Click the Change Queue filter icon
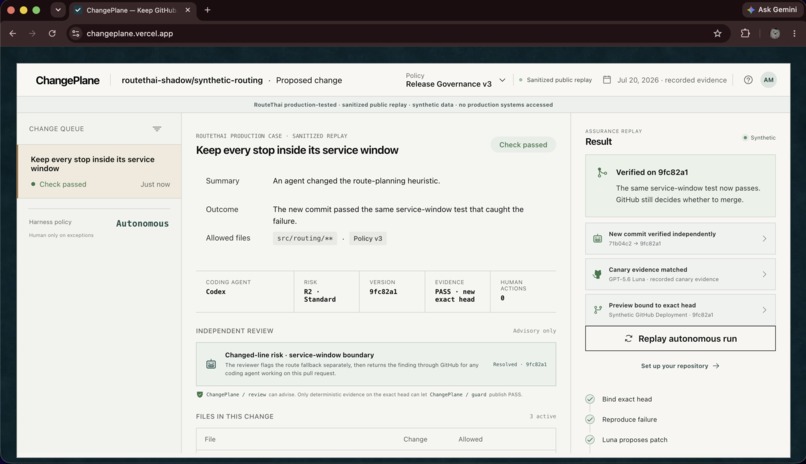806x464 pixels. 157,128
